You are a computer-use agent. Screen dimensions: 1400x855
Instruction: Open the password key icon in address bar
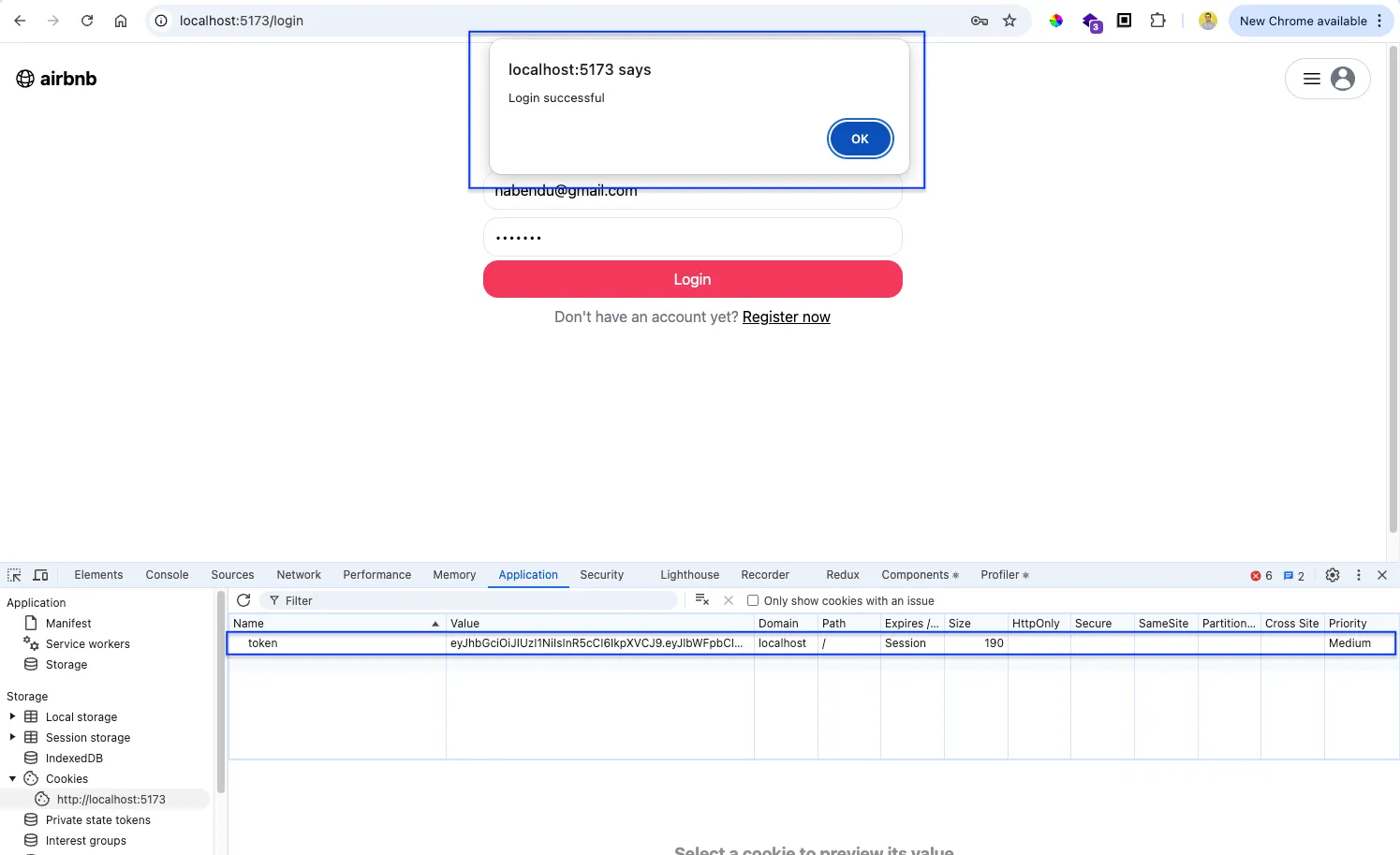(x=980, y=21)
